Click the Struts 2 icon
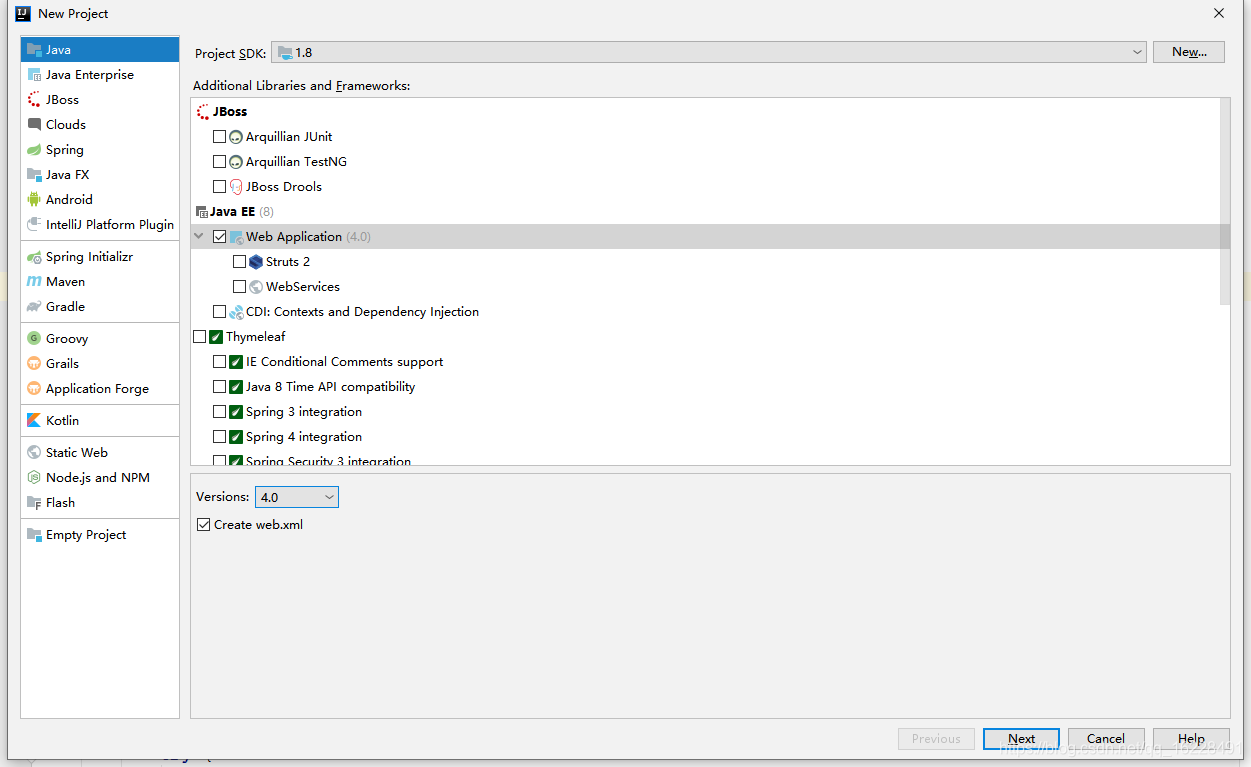 click(x=256, y=261)
